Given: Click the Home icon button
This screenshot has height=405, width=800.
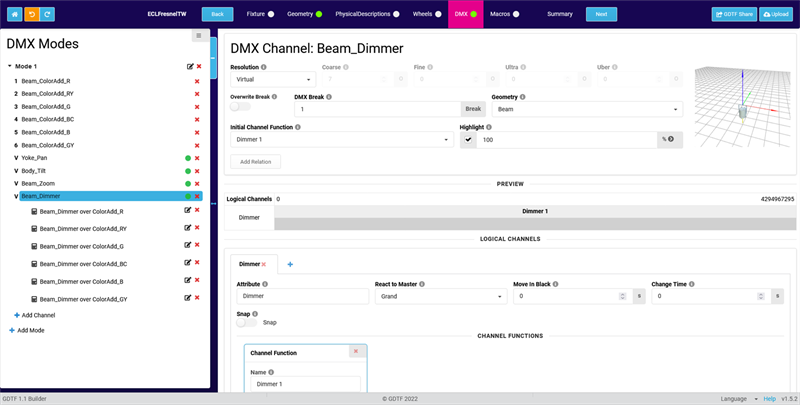Looking at the screenshot, I should click(14, 14).
